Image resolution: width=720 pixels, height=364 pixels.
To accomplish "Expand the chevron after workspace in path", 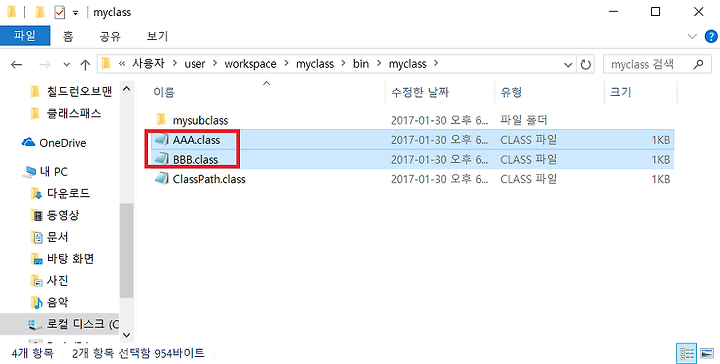I will coord(287,64).
